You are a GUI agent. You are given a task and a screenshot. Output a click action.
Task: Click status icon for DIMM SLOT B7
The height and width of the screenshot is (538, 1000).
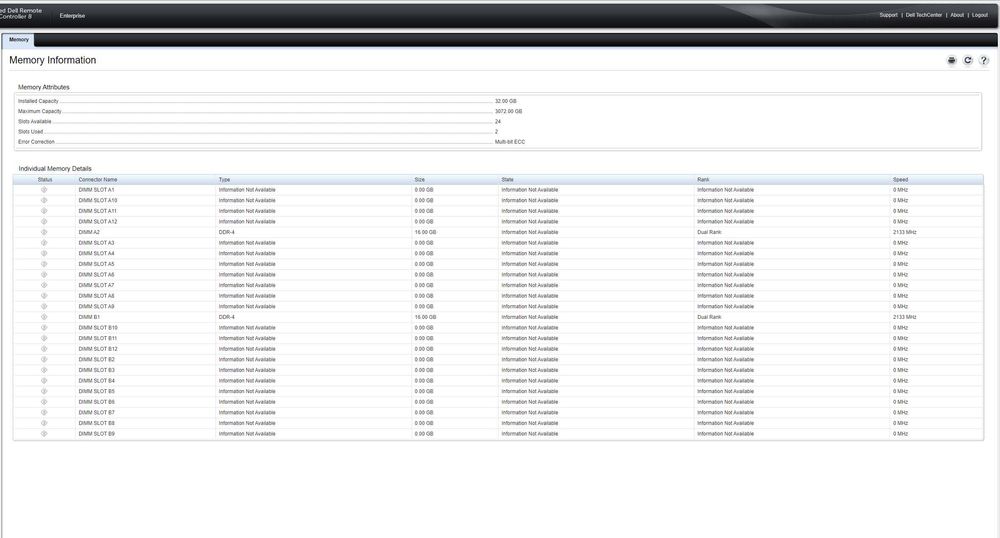click(44, 413)
